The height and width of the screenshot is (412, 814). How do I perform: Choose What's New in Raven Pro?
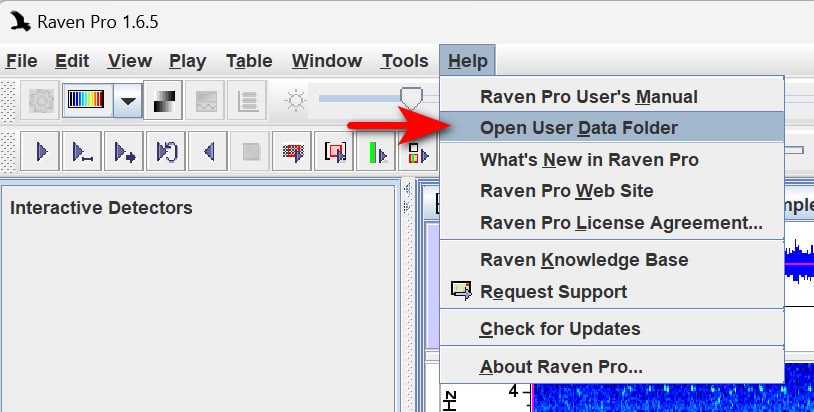point(612,159)
